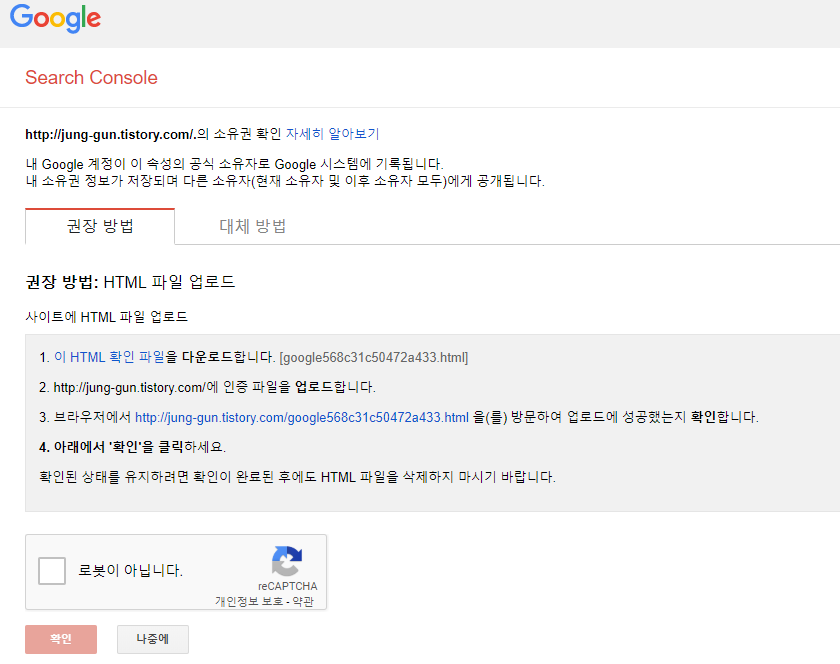
Task: Click the bold site URL http://jung-gun.tistory.com/
Action: pyautogui.click(x=109, y=134)
